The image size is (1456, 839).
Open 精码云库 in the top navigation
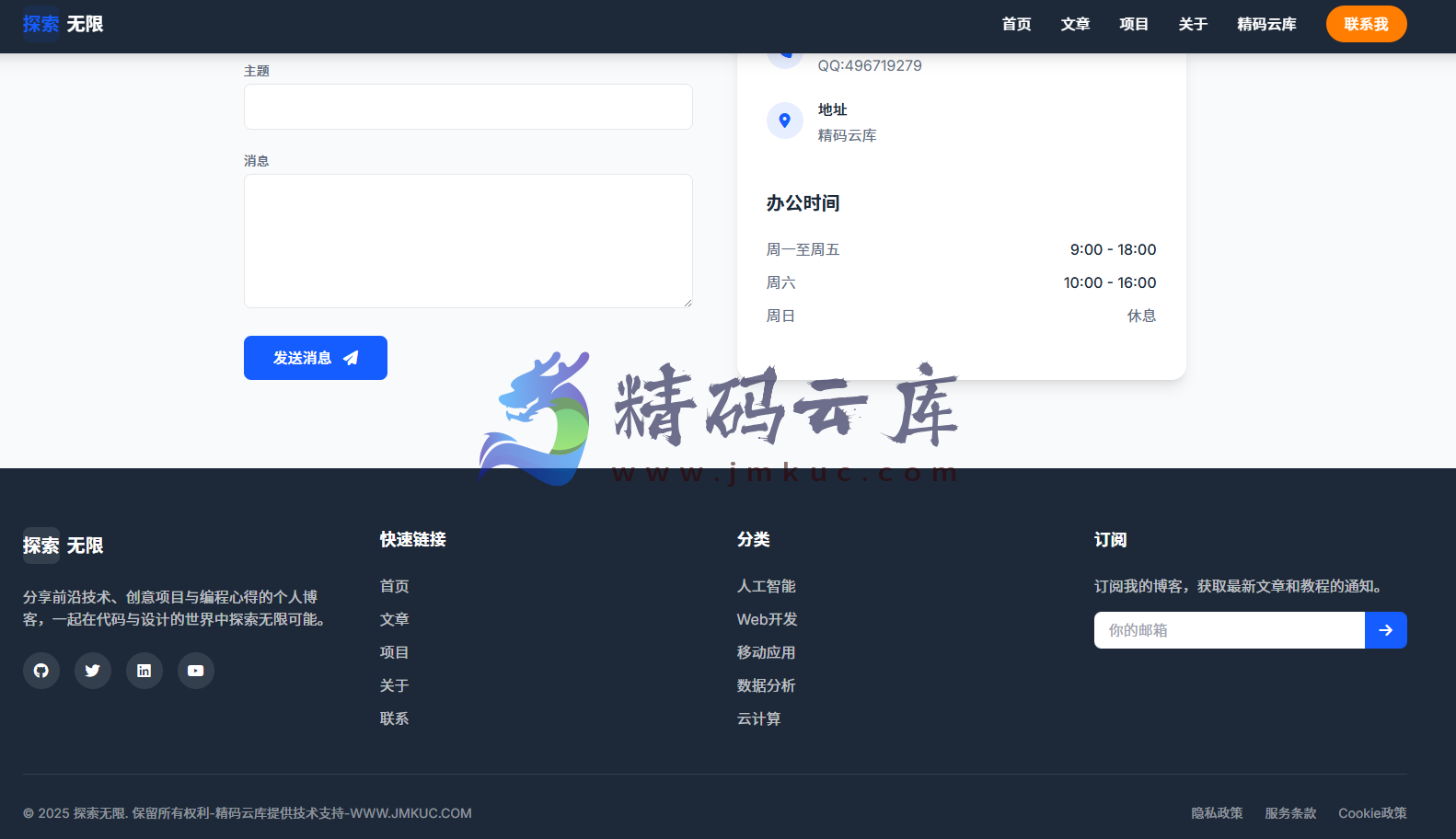point(1266,24)
